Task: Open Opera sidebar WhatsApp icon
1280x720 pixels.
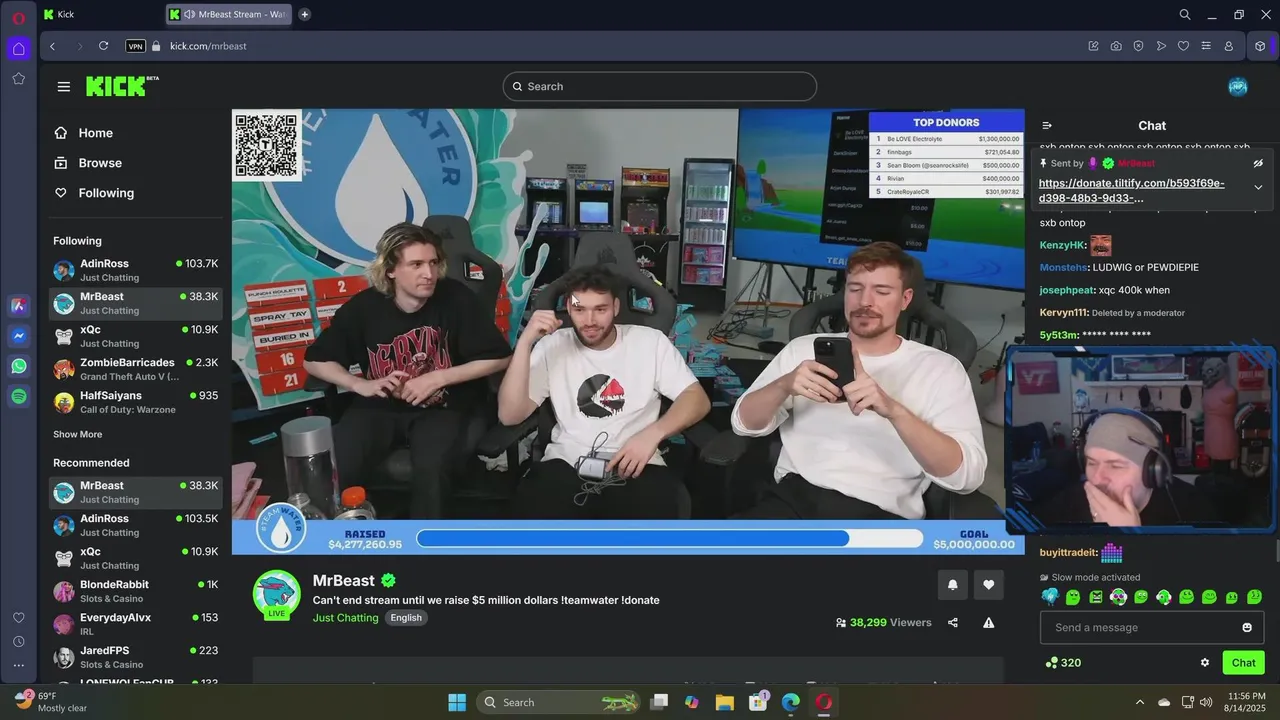Action: coord(19,366)
